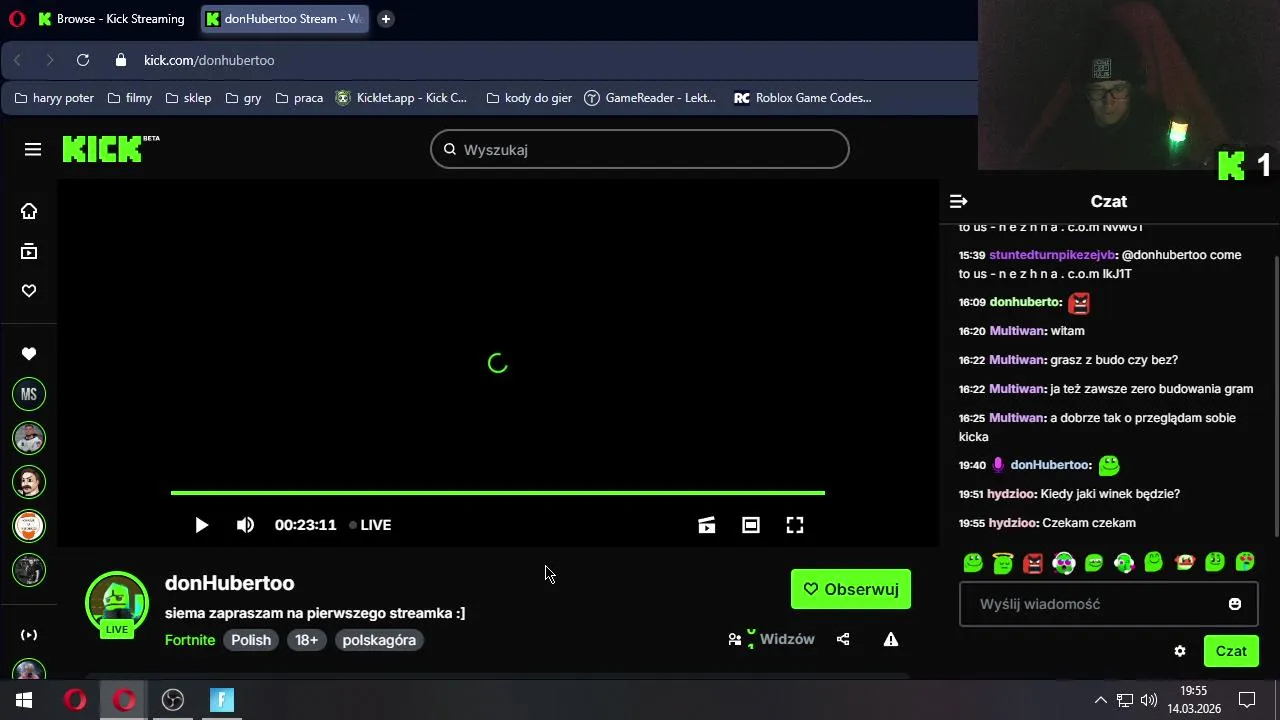Open the Browse icon in the sidebar

pyautogui.click(x=29, y=251)
